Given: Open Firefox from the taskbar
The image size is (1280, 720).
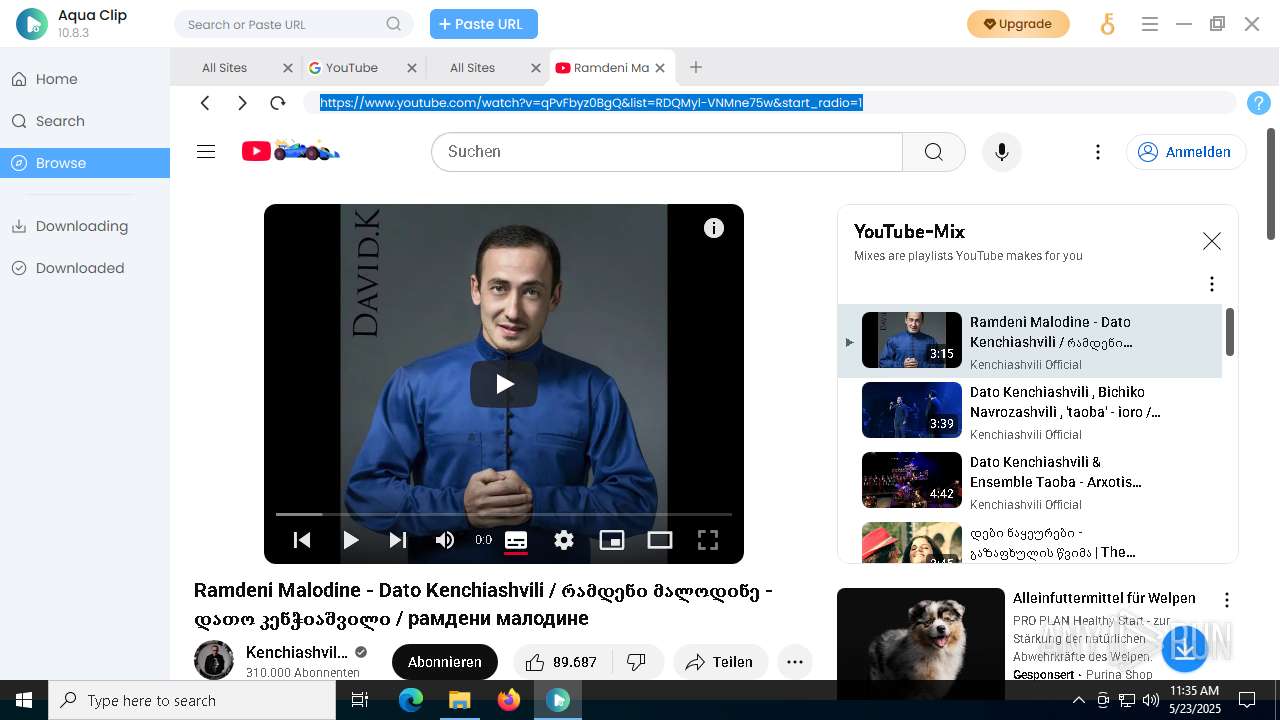Looking at the screenshot, I should coord(509,700).
